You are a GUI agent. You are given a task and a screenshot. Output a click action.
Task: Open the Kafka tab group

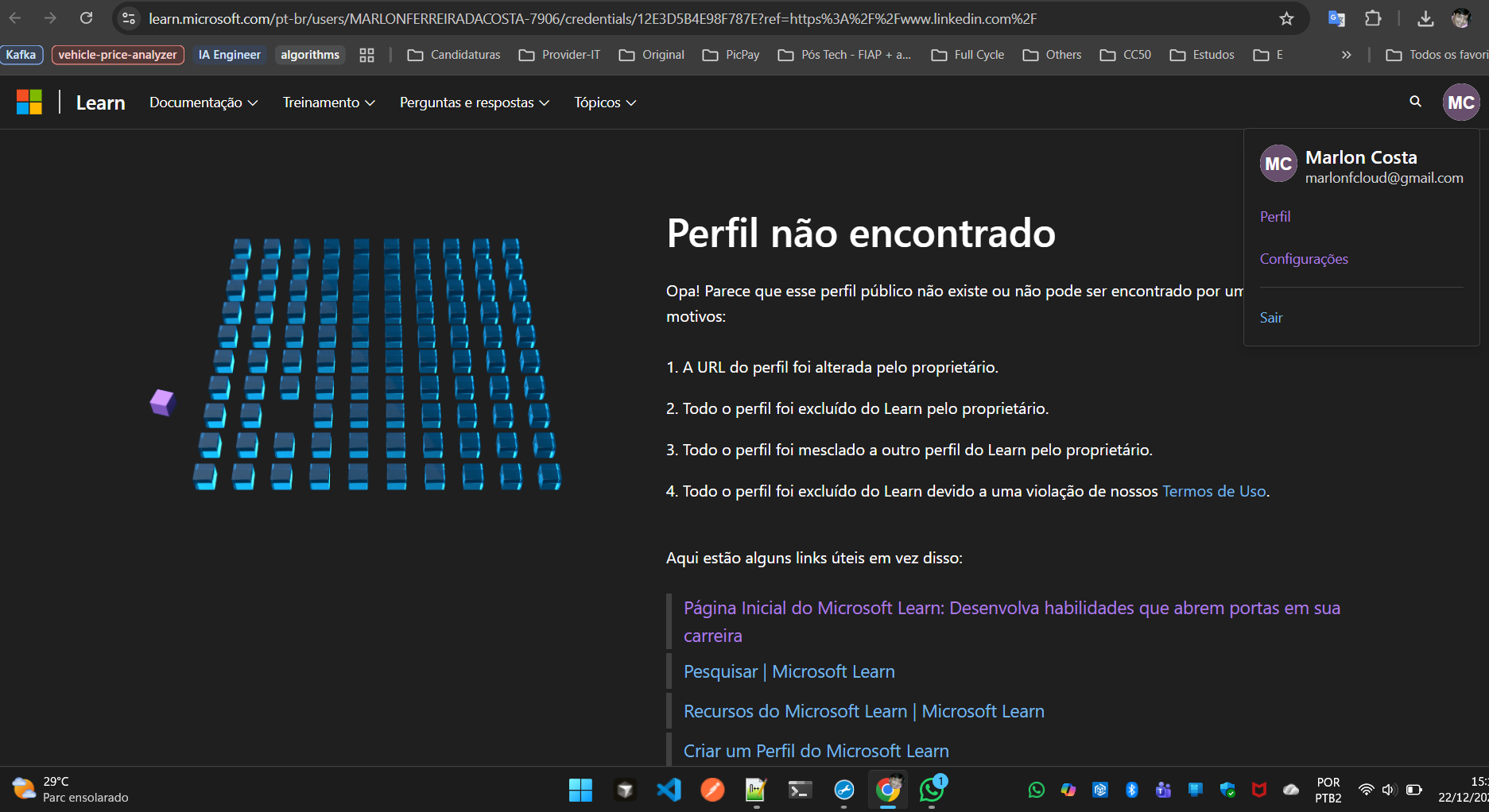[21, 55]
